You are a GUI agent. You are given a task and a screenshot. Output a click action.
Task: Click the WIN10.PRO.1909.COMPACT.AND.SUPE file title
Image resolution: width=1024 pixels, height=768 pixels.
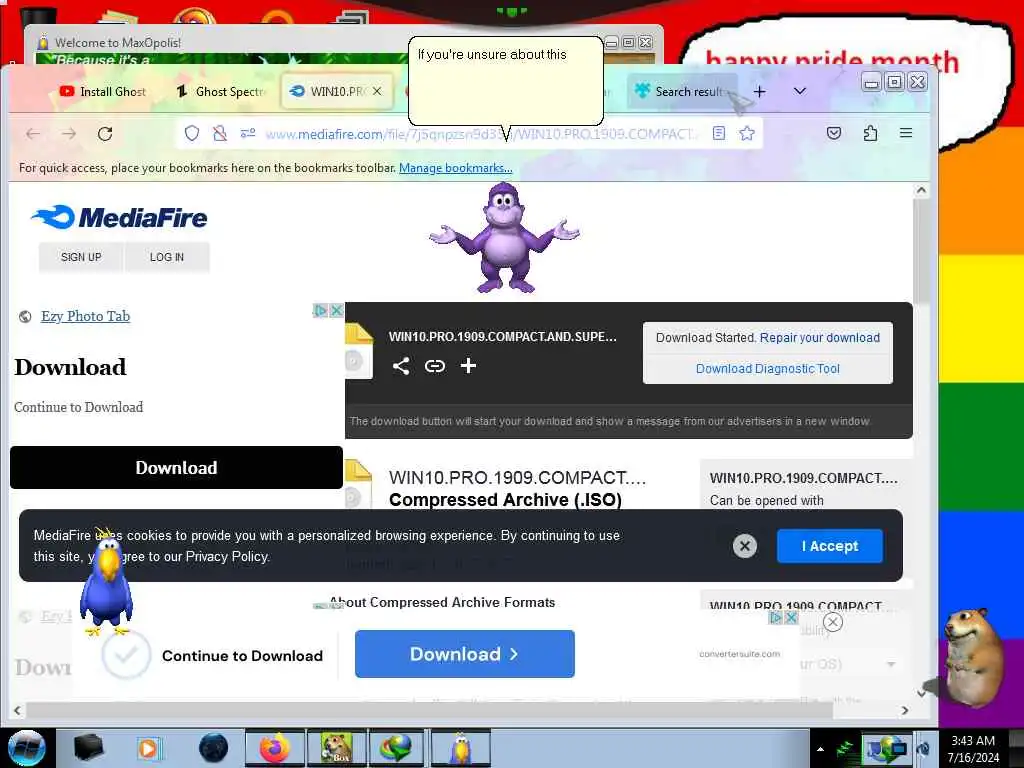502,337
